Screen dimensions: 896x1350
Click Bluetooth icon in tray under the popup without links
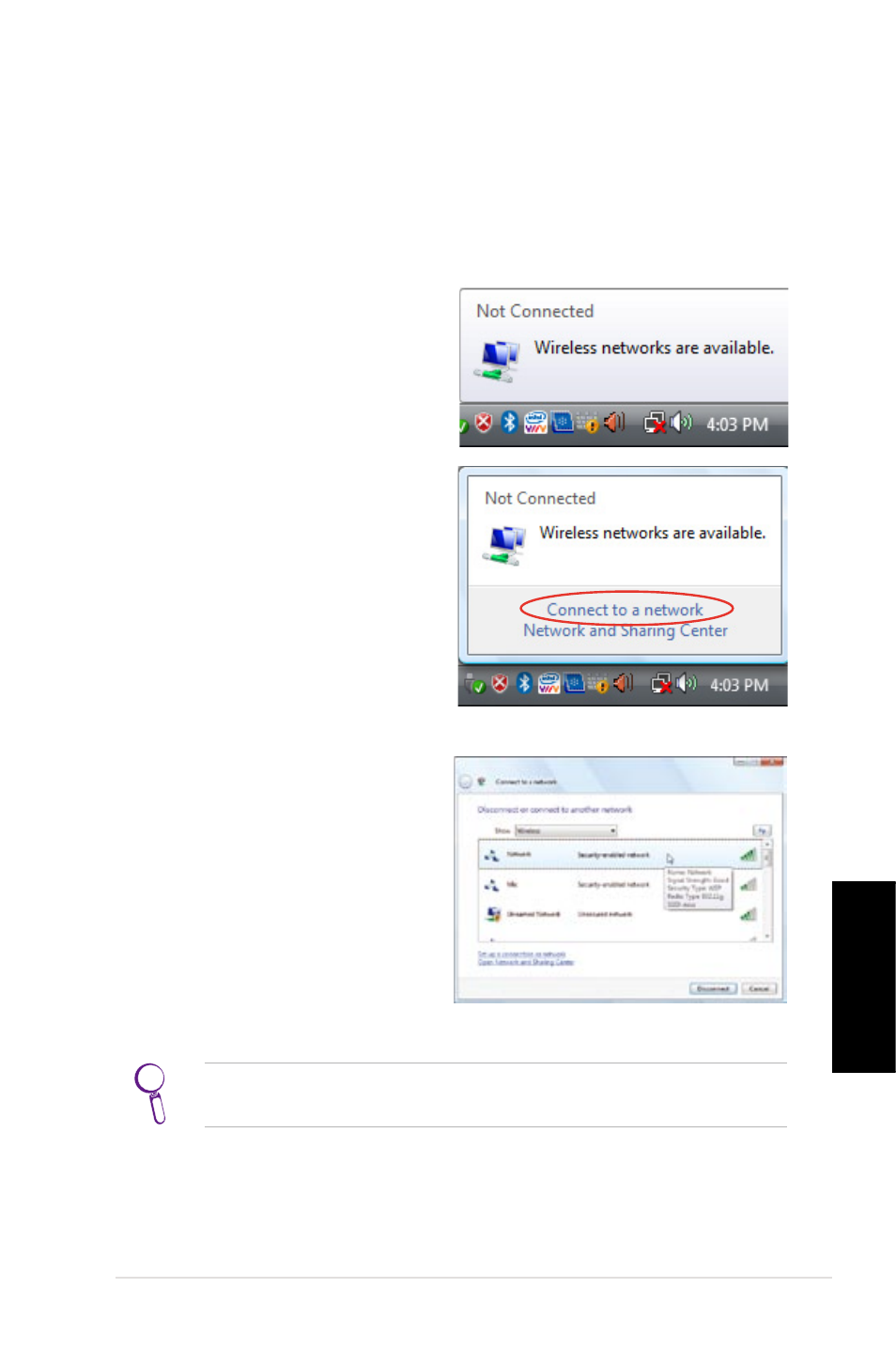coord(509,422)
